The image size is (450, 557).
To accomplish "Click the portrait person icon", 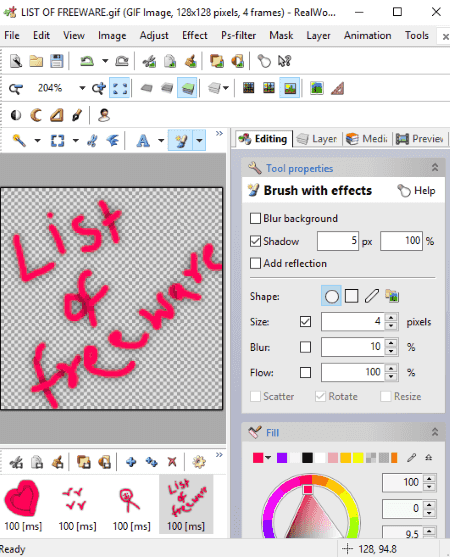I will point(104,115).
